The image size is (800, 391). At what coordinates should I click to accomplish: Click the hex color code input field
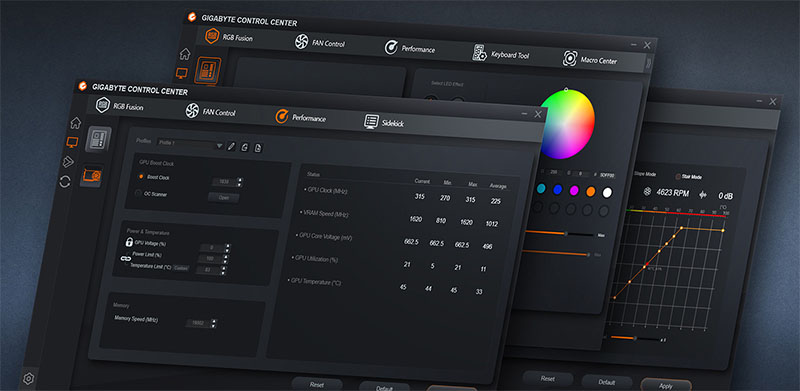click(607, 175)
